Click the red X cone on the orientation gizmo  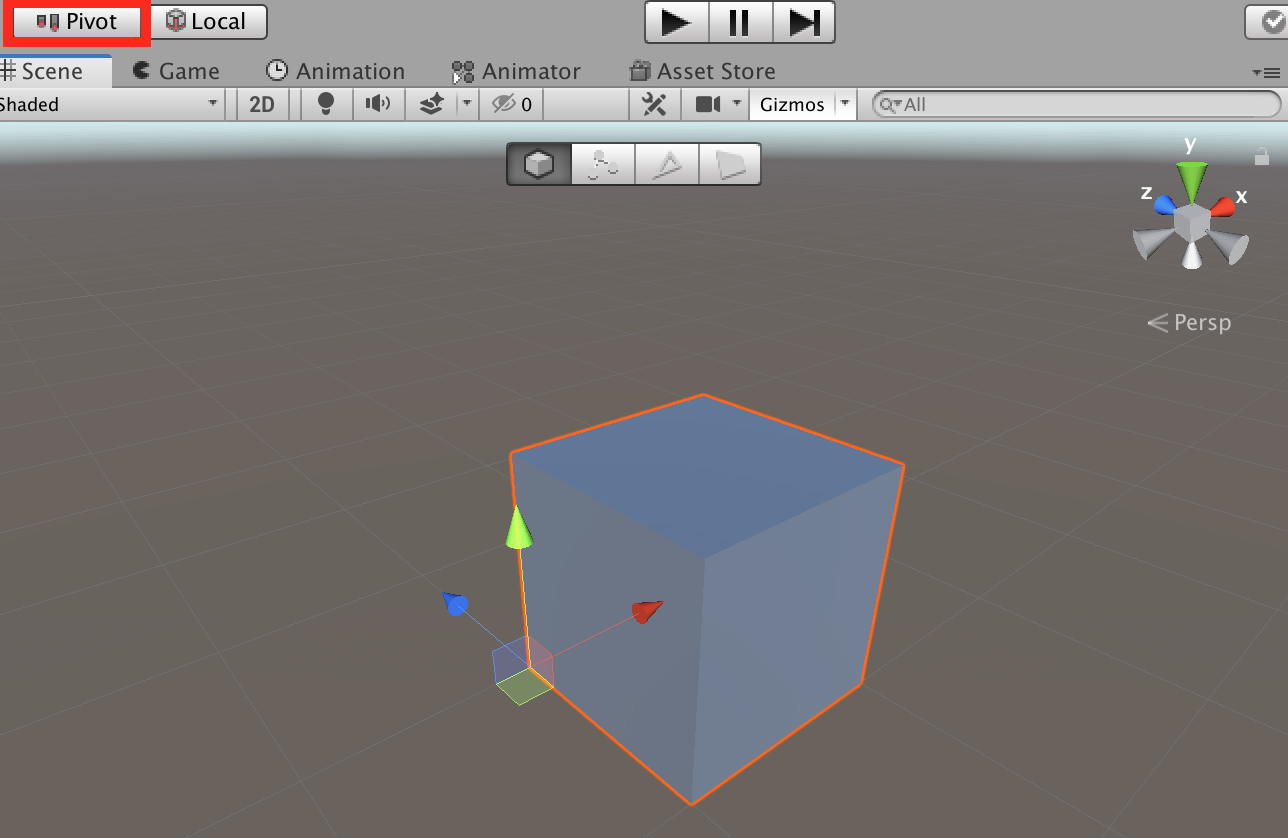coord(1223,207)
